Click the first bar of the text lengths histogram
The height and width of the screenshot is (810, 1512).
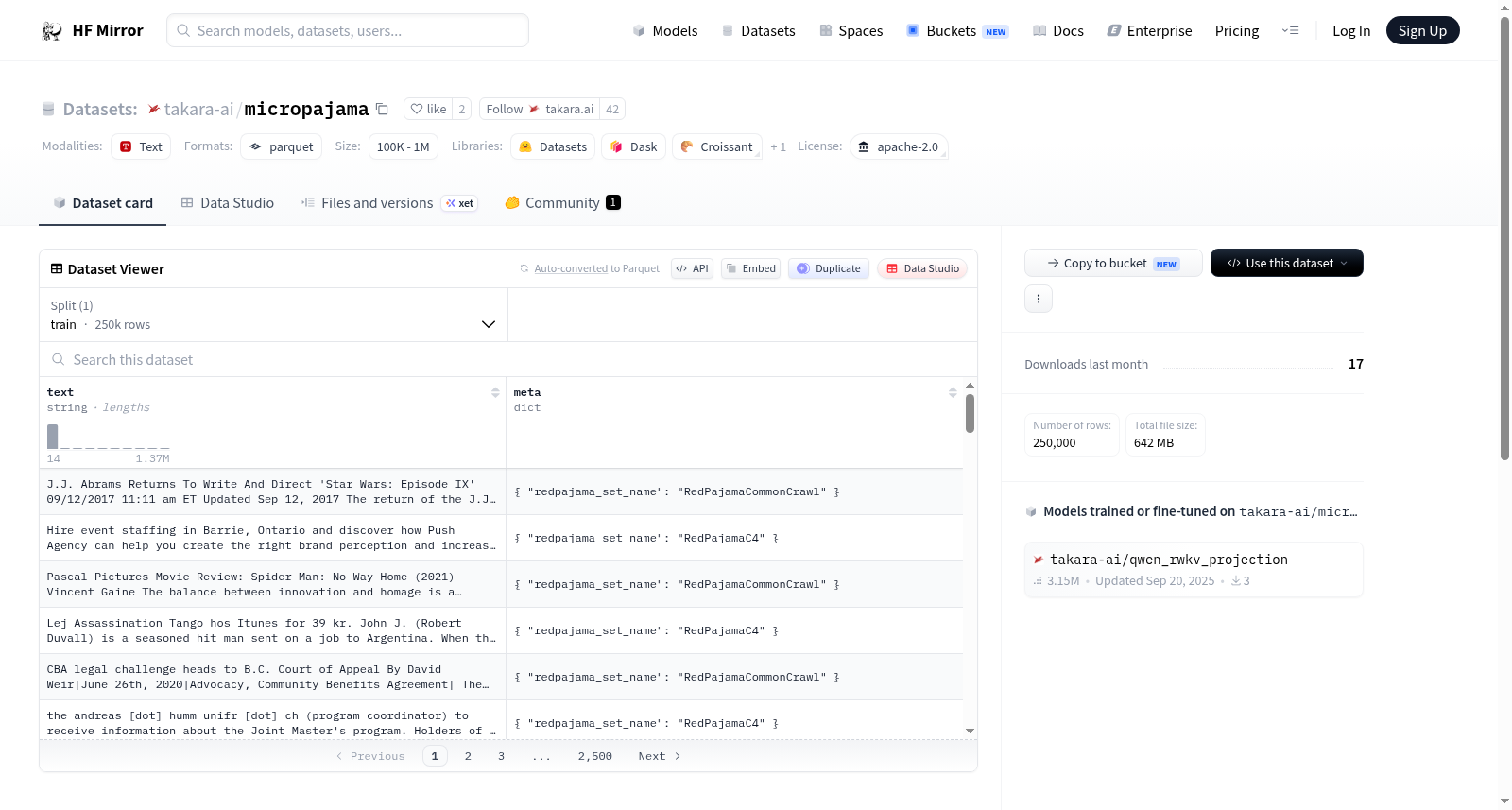click(53, 436)
